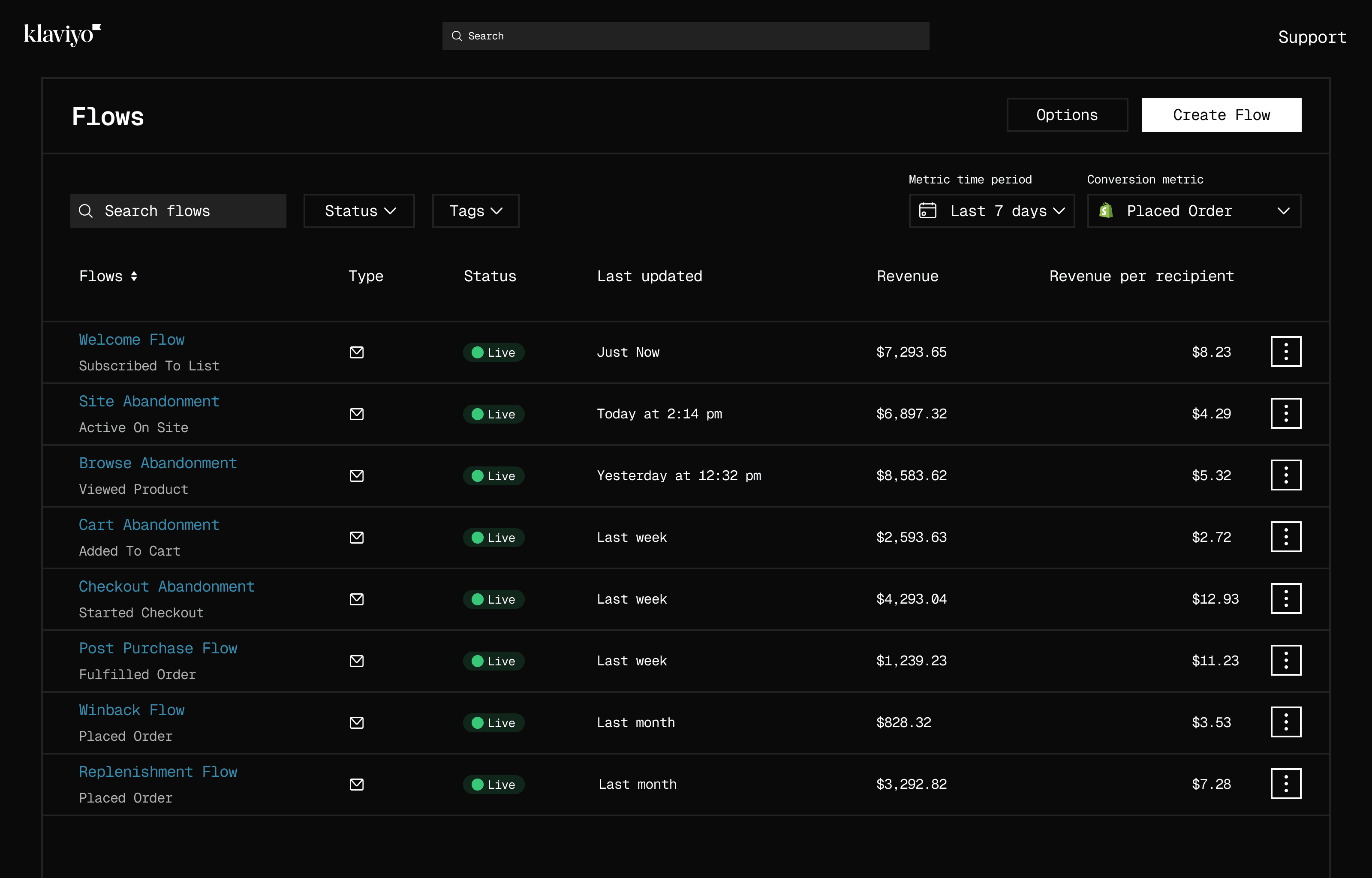1372x878 pixels.
Task: Click the envelope icon in the Winback Flow row
Action: click(356, 722)
